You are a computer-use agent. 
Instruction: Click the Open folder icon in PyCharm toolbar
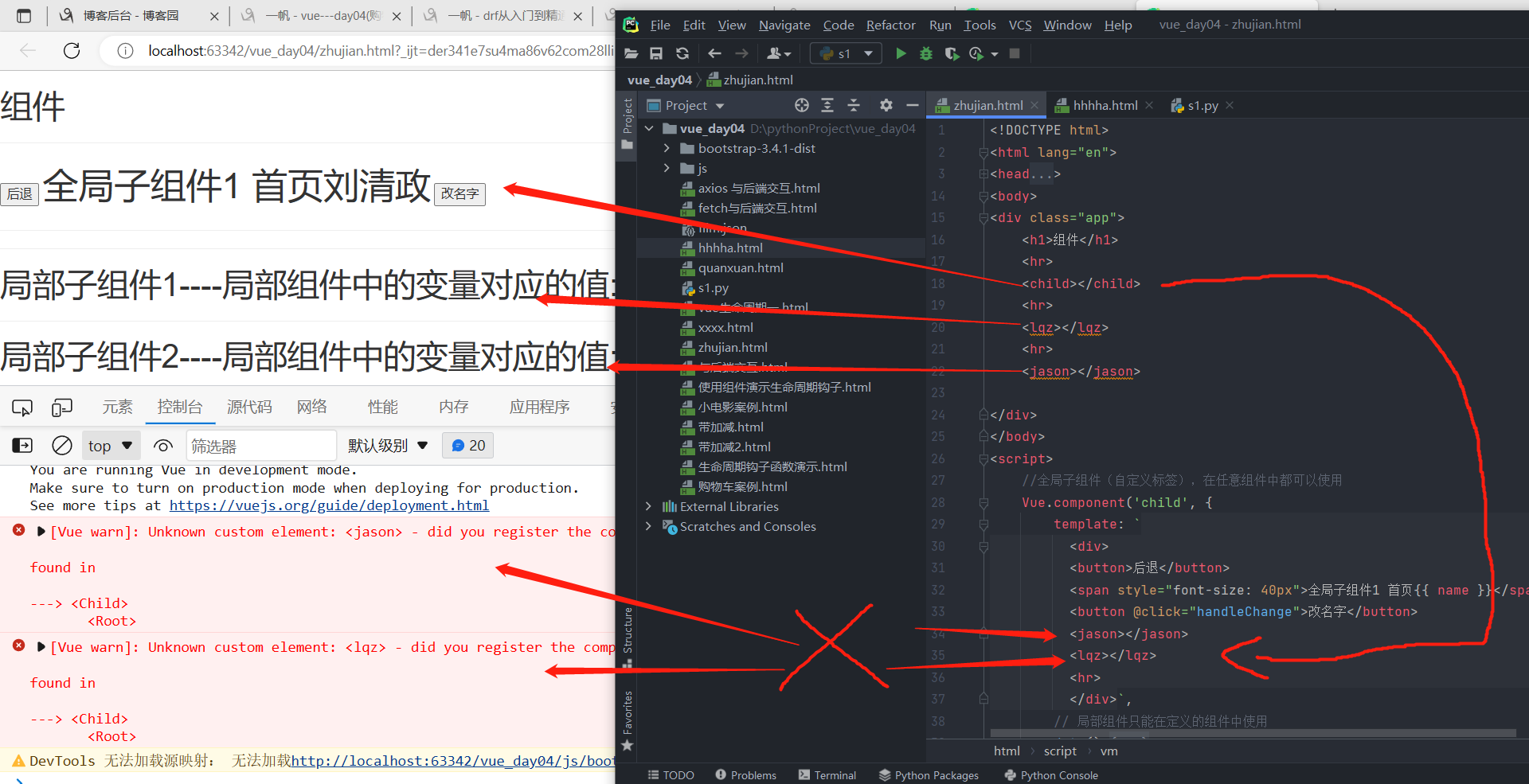(631, 53)
